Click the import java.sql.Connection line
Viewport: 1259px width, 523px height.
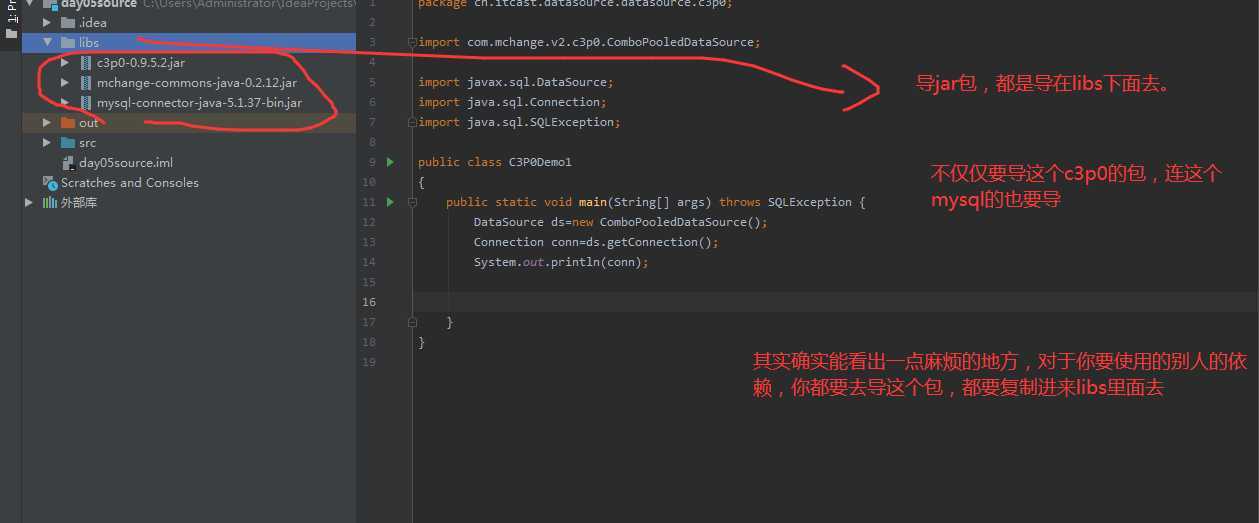tap(512, 102)
